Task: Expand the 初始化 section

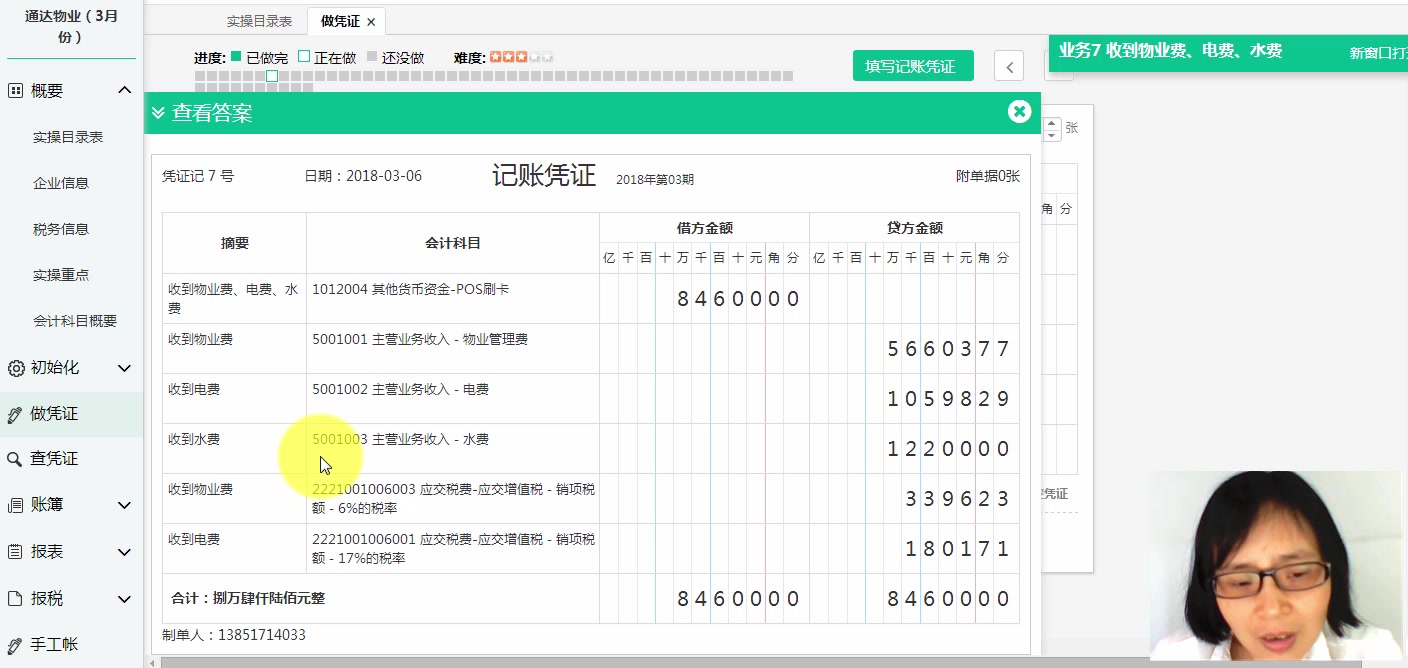Action: coord(125,367)
